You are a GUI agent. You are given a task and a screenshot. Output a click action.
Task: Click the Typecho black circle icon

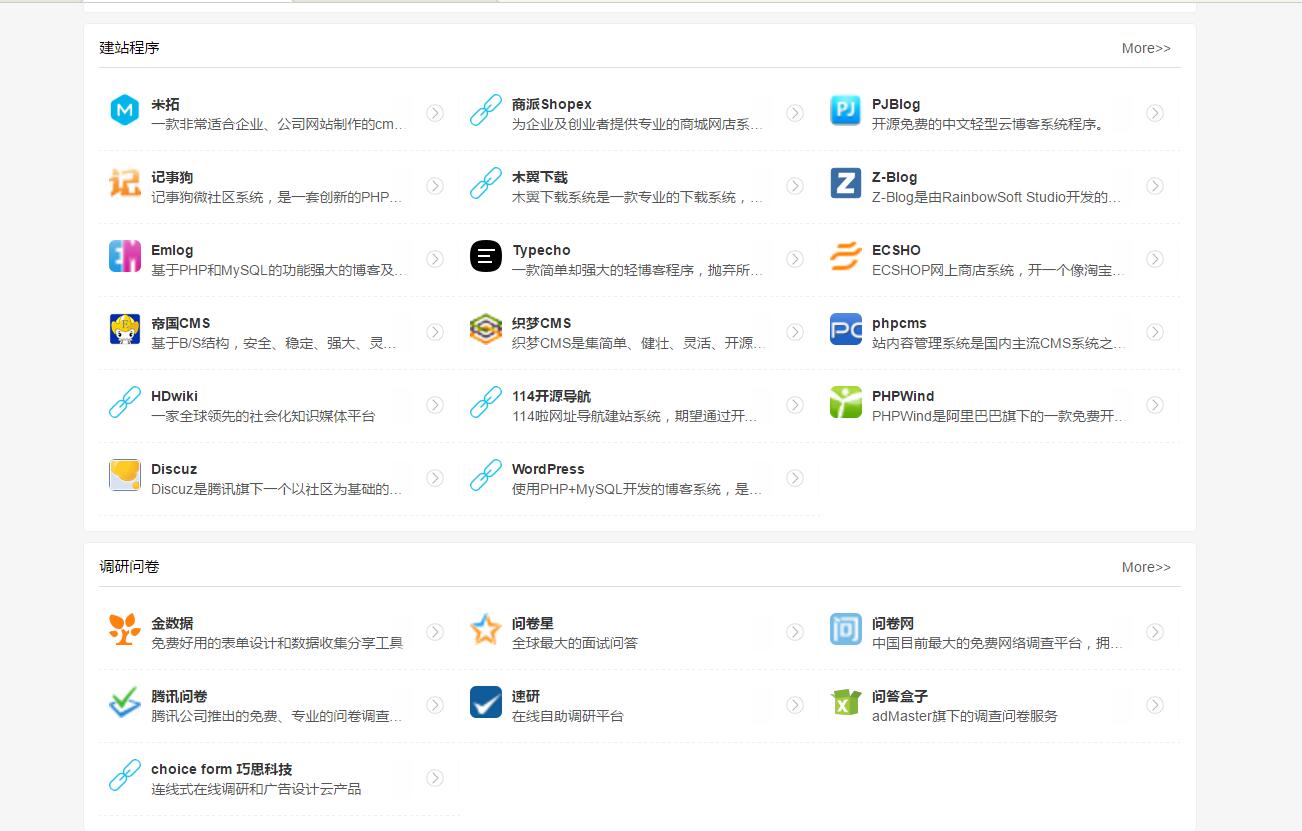(x=485, y=258)
